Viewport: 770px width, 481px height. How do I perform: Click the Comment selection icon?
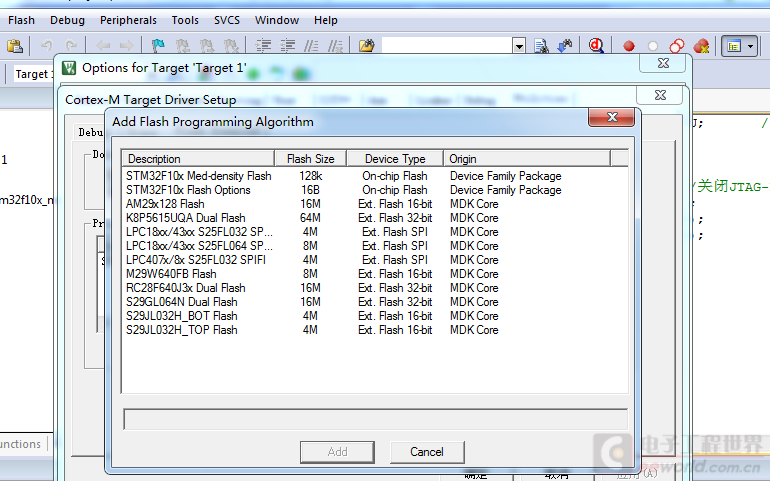point(311,46)
